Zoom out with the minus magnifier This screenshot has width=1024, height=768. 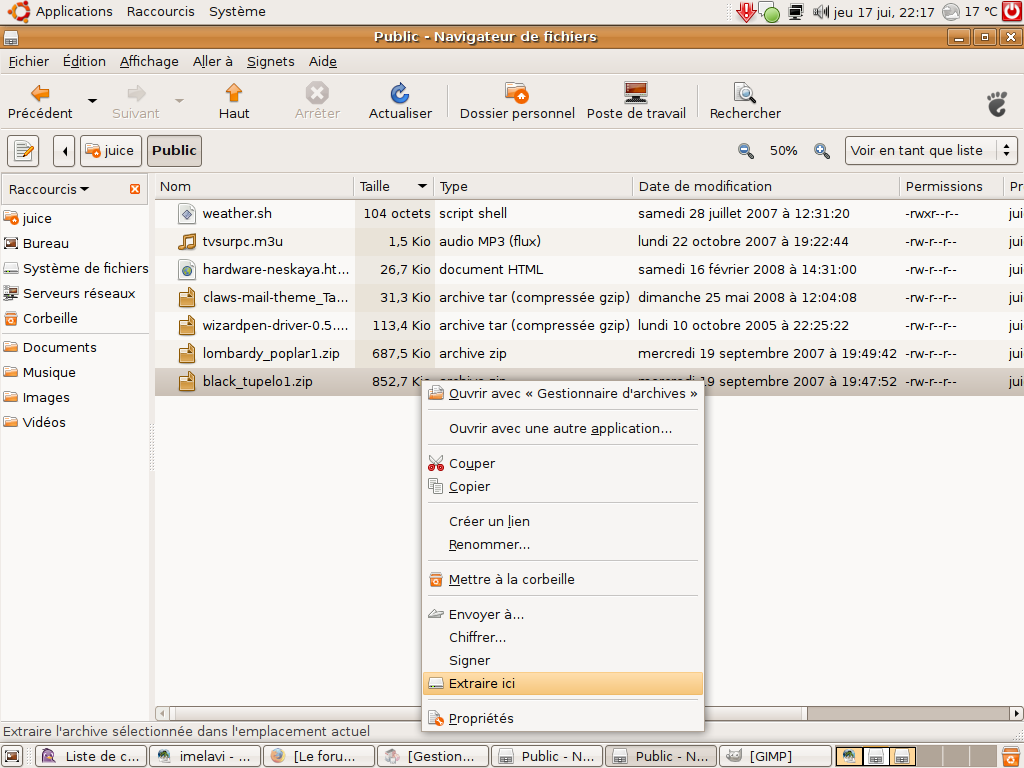(x=746, y=151)
